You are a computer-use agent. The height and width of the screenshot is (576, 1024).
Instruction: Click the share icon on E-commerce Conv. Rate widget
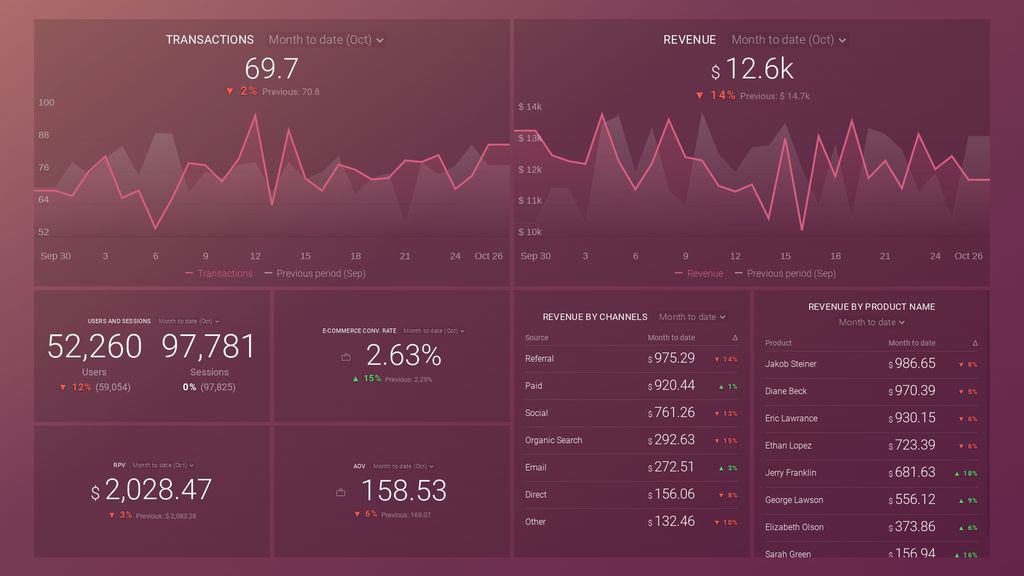coord(344,356)
